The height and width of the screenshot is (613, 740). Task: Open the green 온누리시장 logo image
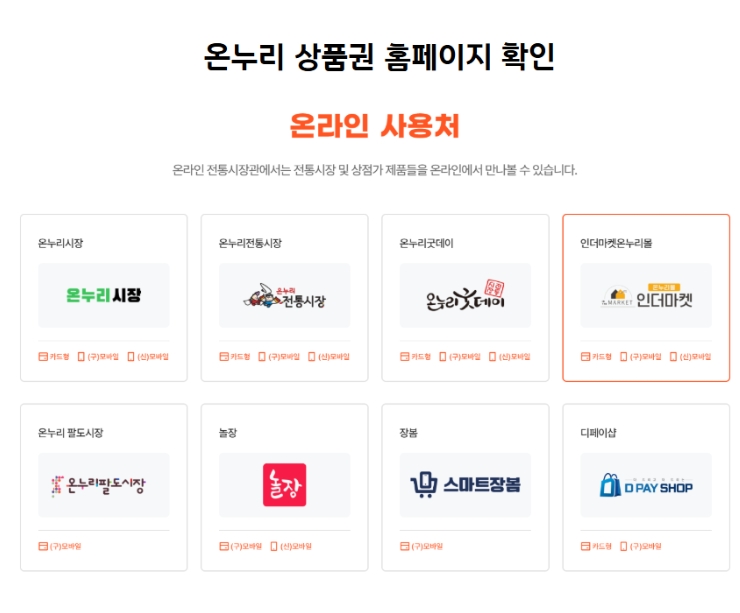(104, 295)
